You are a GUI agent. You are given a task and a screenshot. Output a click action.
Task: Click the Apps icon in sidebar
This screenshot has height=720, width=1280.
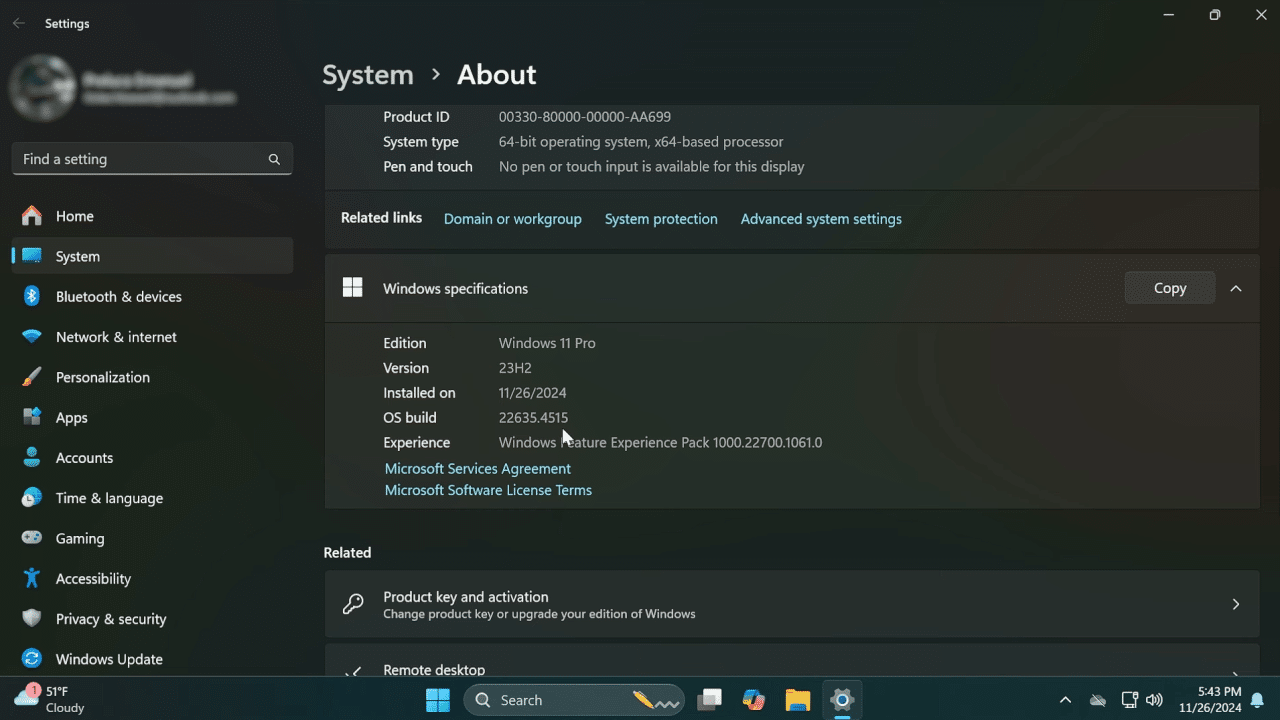pyautogui.click(x=32, y=417)
